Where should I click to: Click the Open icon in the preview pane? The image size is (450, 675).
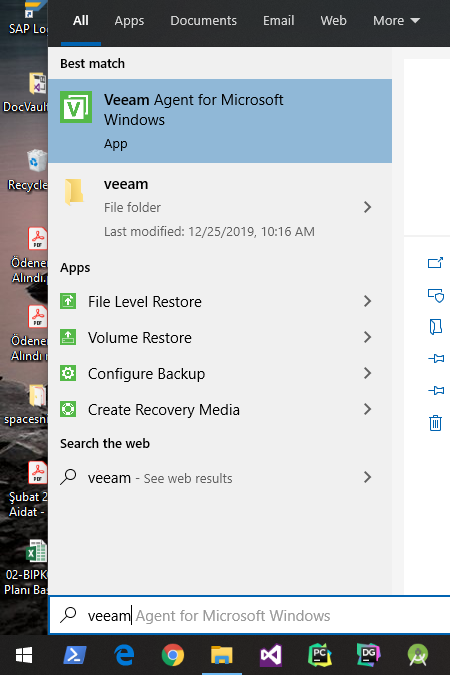435,263
